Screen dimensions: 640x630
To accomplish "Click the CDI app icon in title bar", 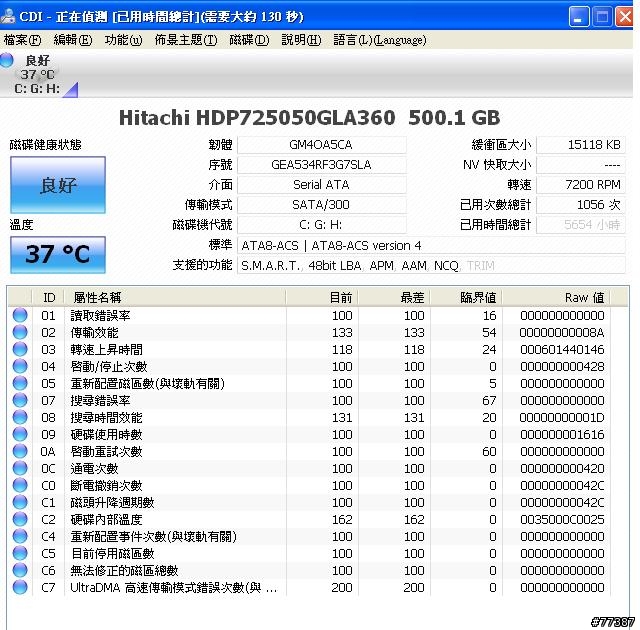I will (8, 16).
